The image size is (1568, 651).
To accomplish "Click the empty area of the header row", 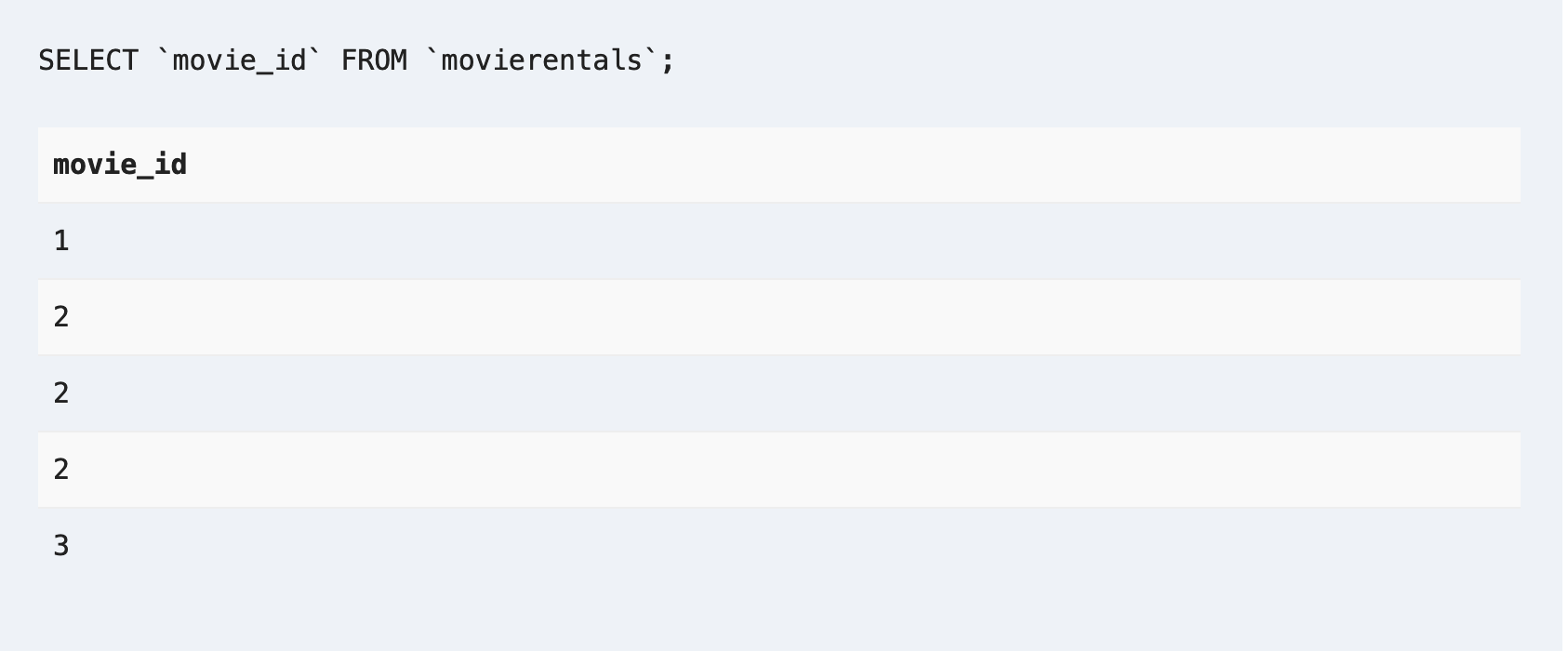I will pyautogui.click(x=837, y=165).
